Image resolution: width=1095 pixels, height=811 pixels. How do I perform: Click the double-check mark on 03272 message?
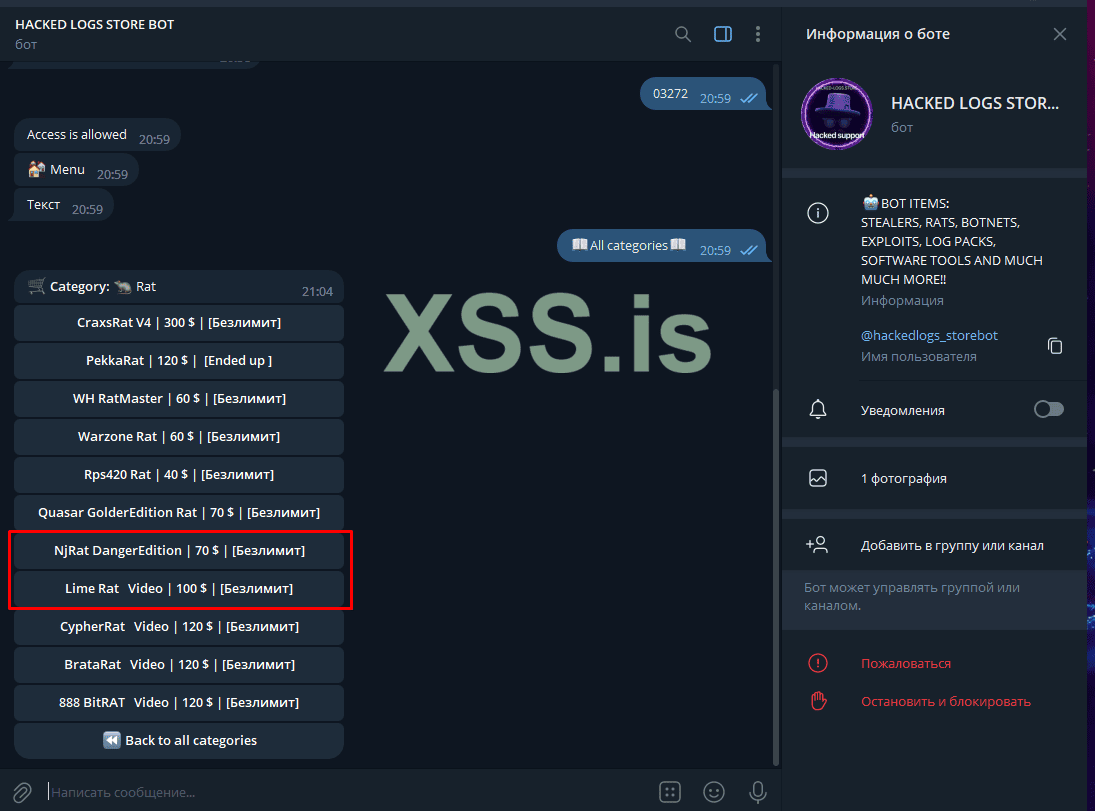(x=749, y=98)
